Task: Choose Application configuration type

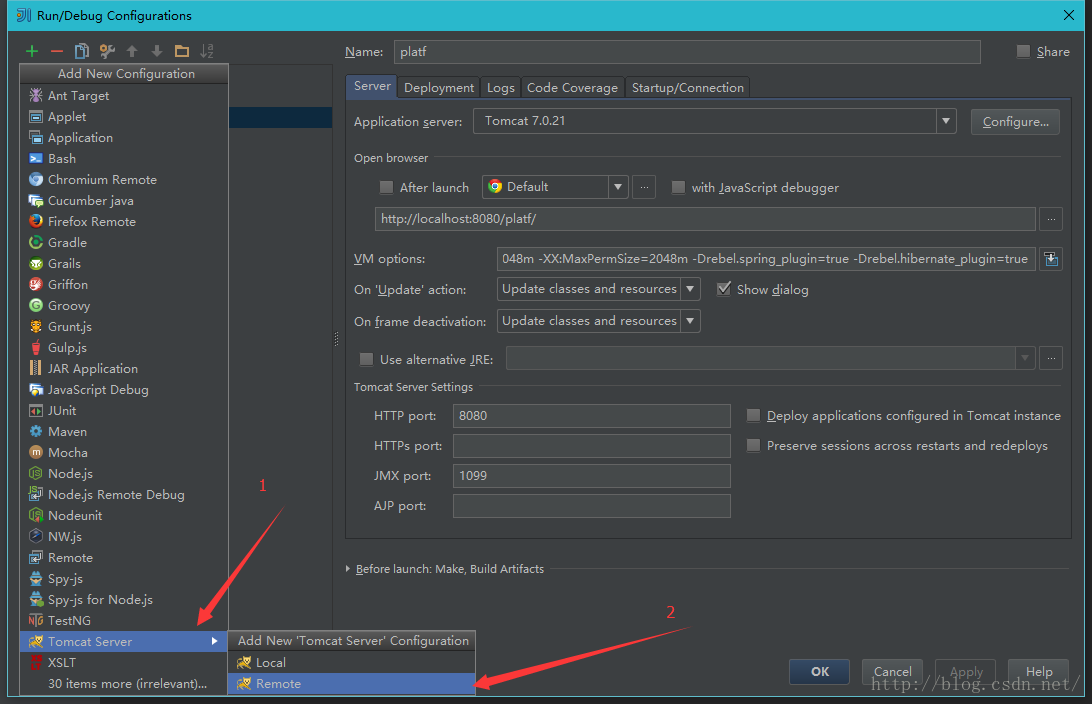Action: pyautogui.click(x=124, y=137)
